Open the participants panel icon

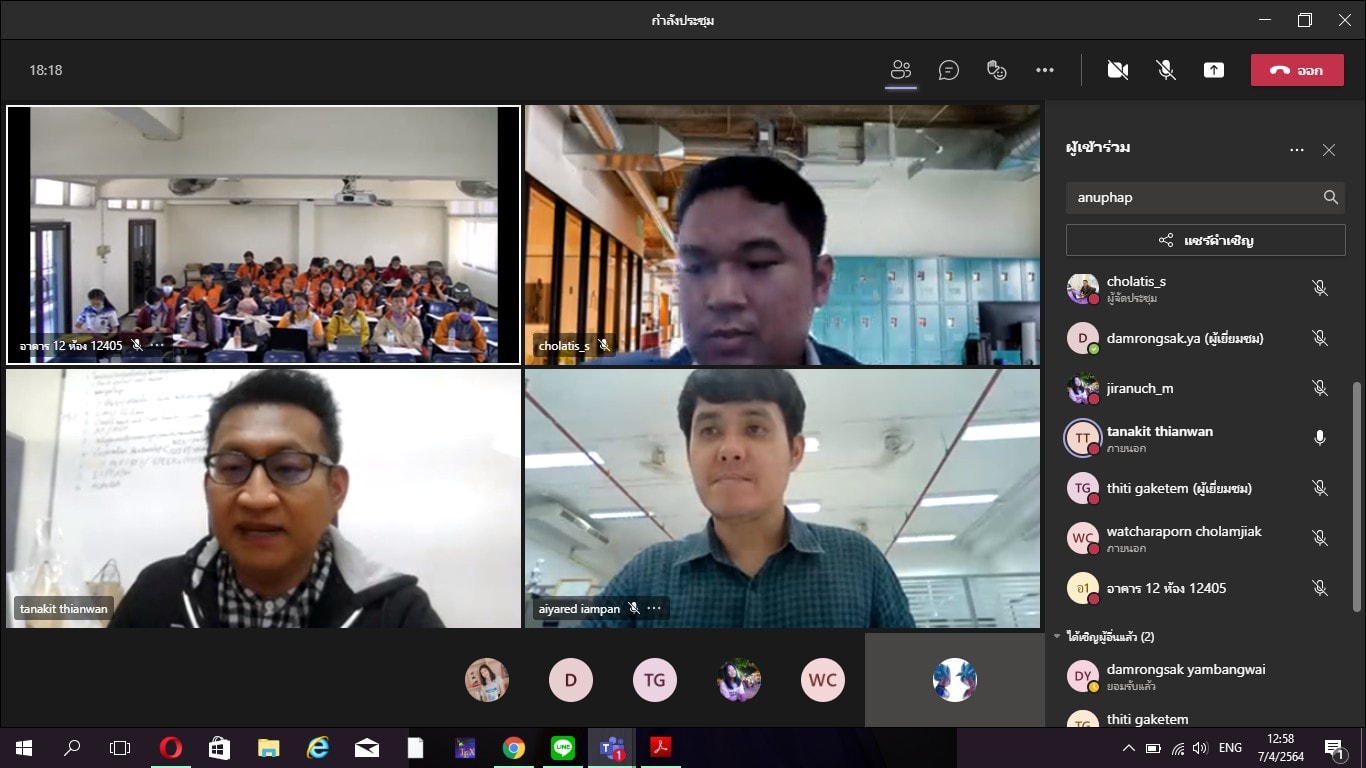tap(901, 70)
